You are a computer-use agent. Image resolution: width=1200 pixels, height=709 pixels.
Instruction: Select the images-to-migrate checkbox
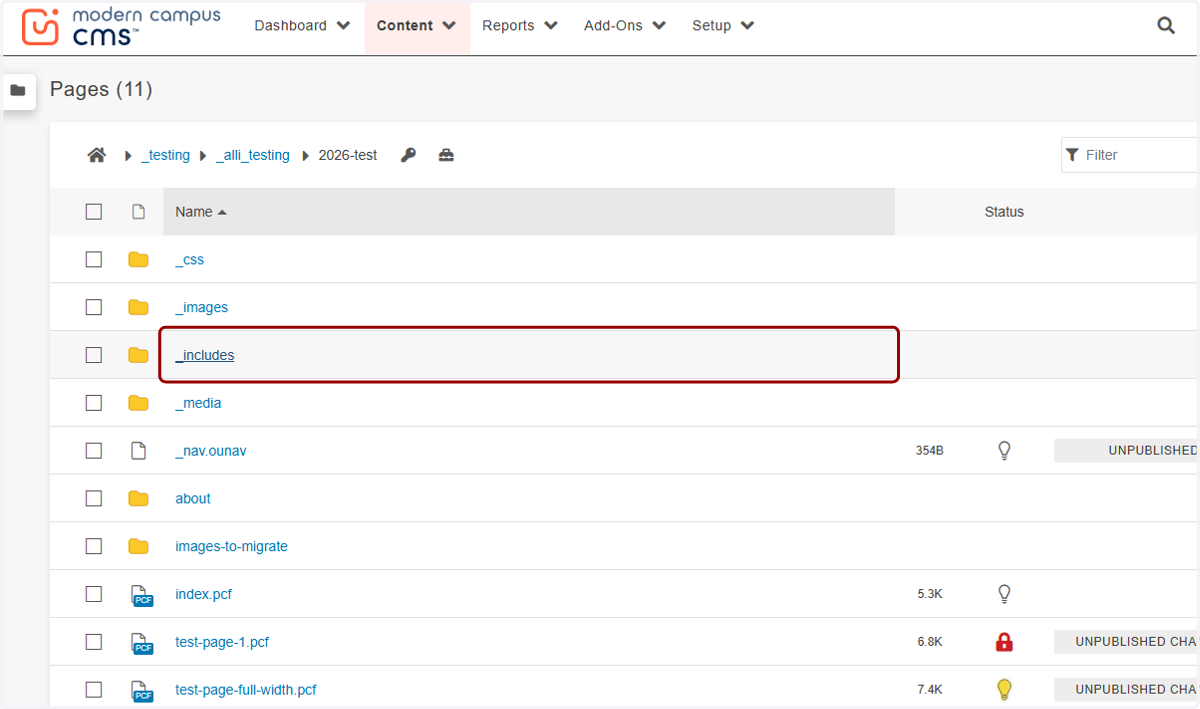94,546
